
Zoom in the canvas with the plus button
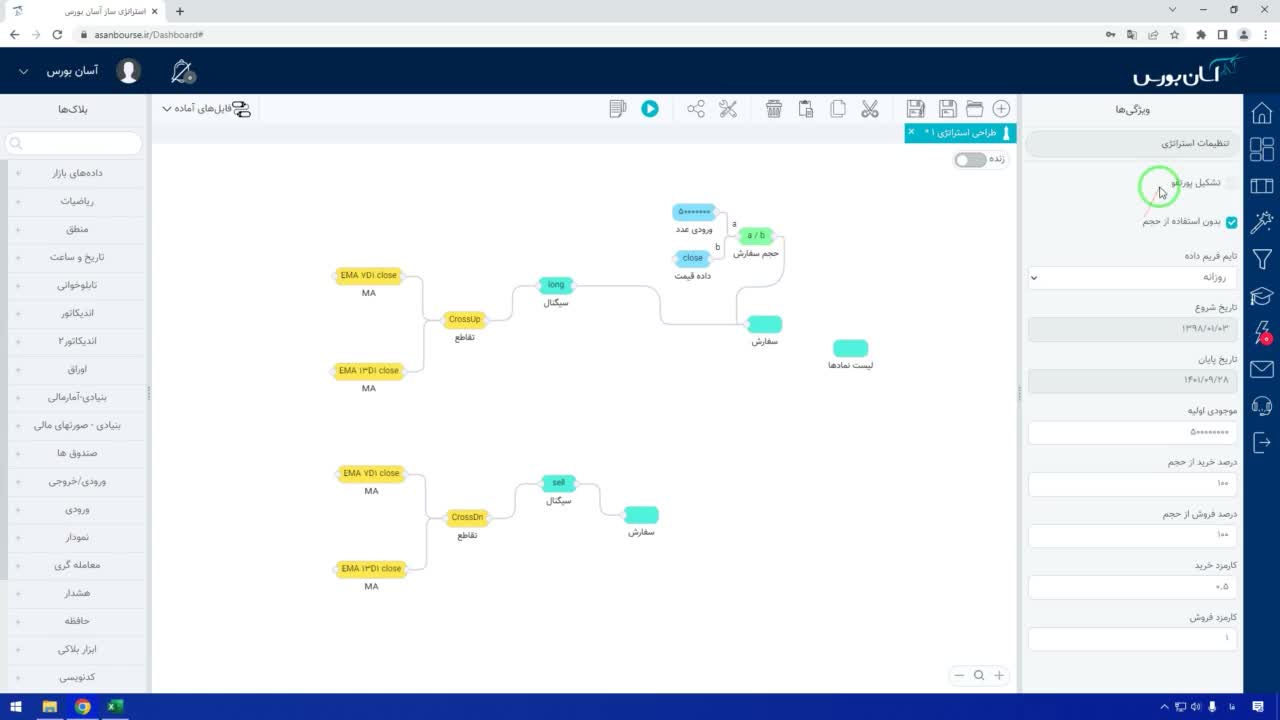click(x=998, y=675)
